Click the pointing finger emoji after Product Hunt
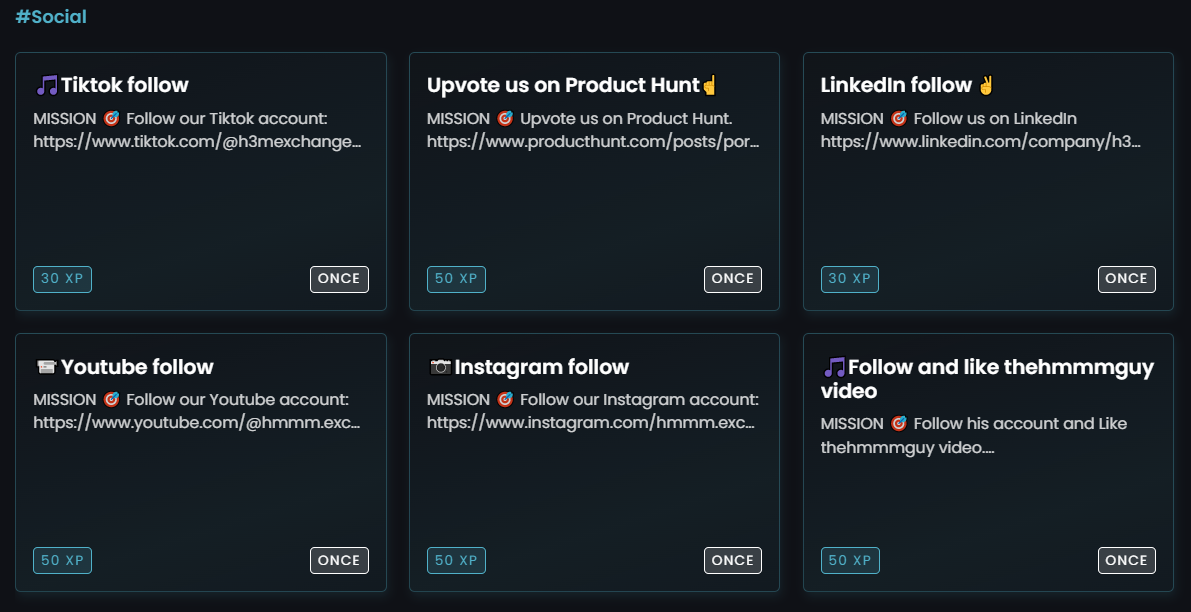 tap(710, 85)
